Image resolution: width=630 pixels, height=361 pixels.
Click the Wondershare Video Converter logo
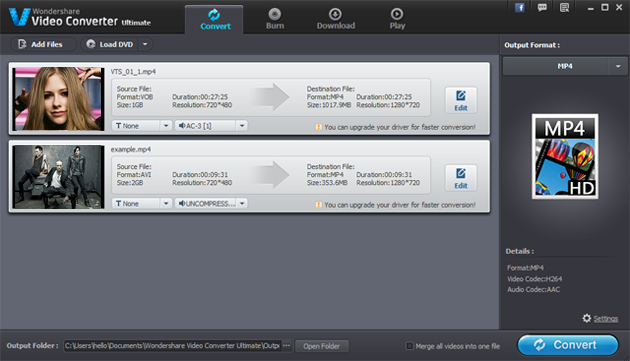pyautogui.click(x=80, y=17)
